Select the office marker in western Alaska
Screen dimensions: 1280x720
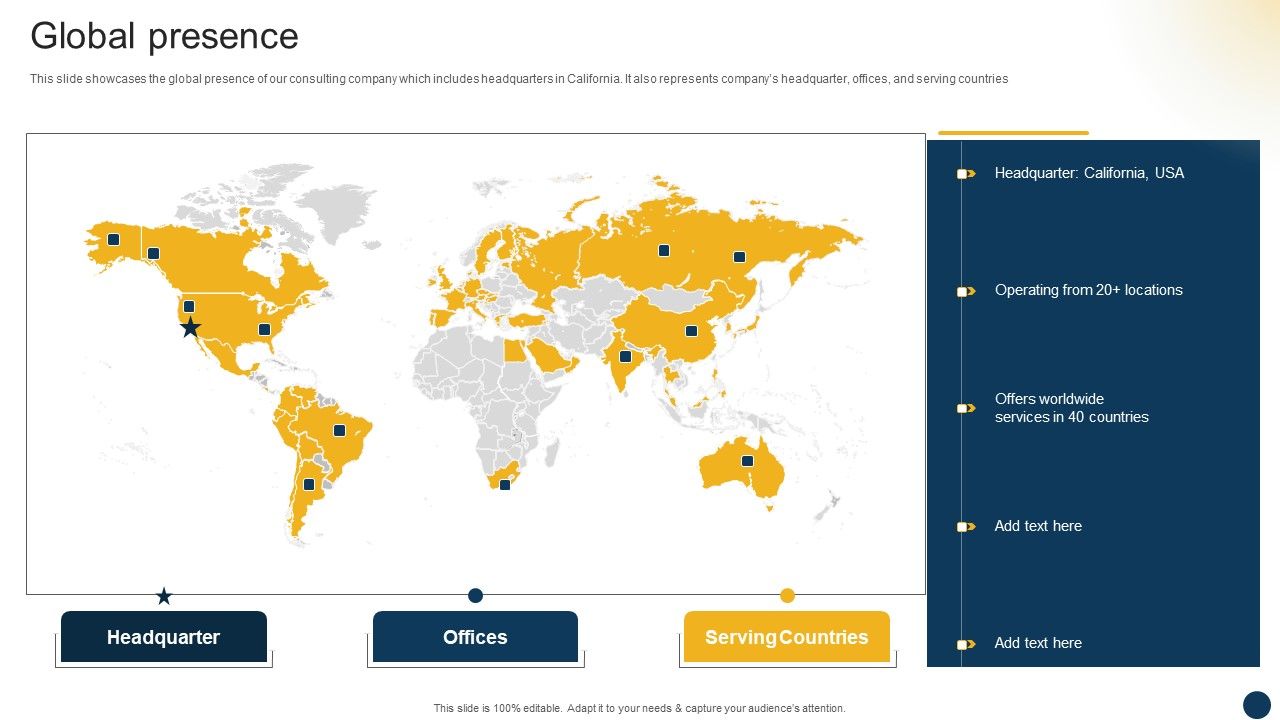[x=114, y=239]
